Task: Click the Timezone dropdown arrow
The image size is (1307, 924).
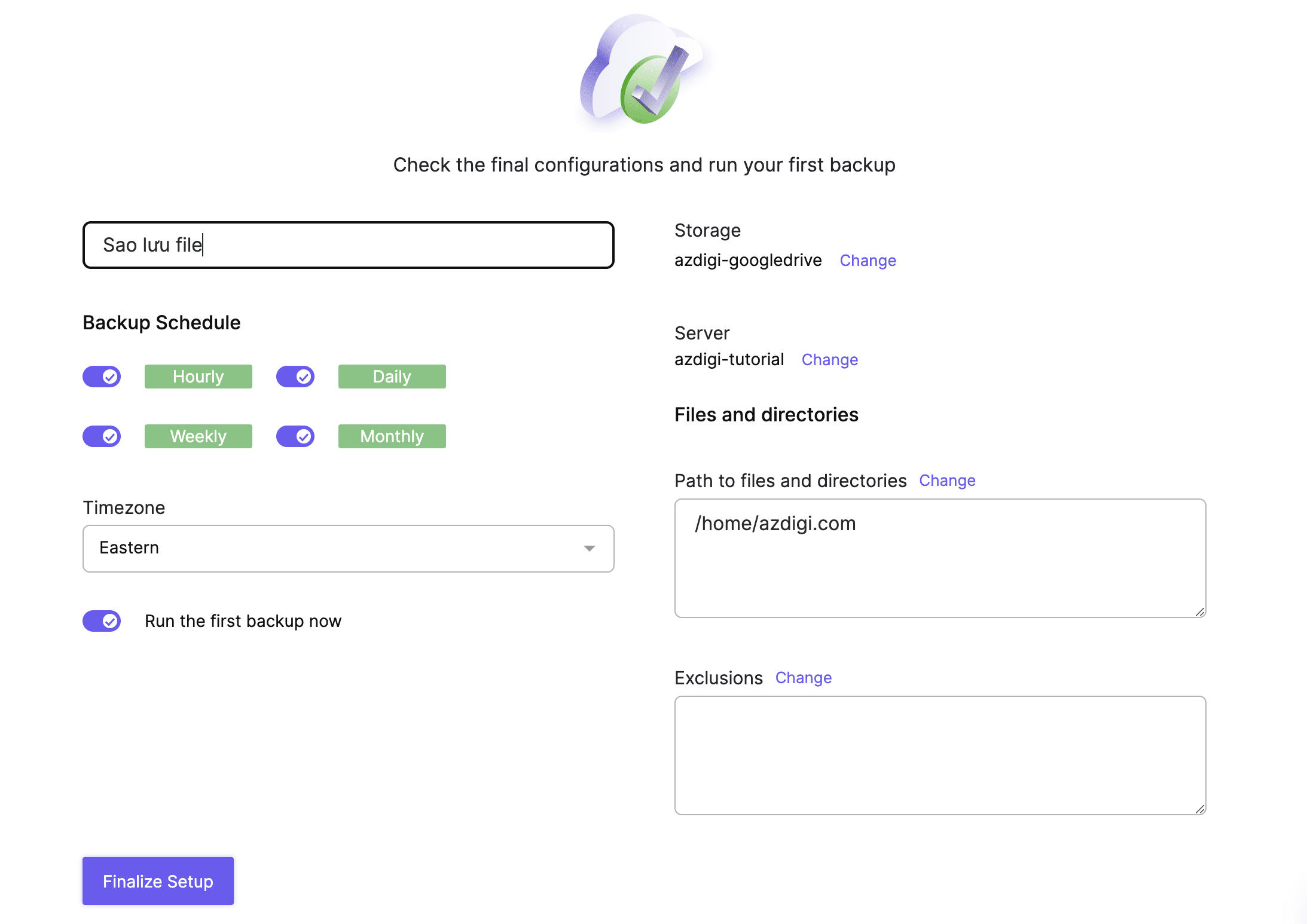Action: coord(590,548)
